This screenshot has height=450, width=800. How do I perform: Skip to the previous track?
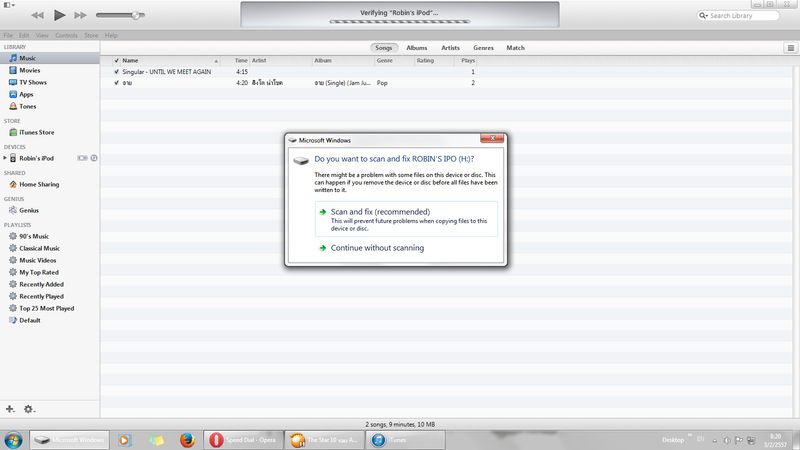click(37, 15)
